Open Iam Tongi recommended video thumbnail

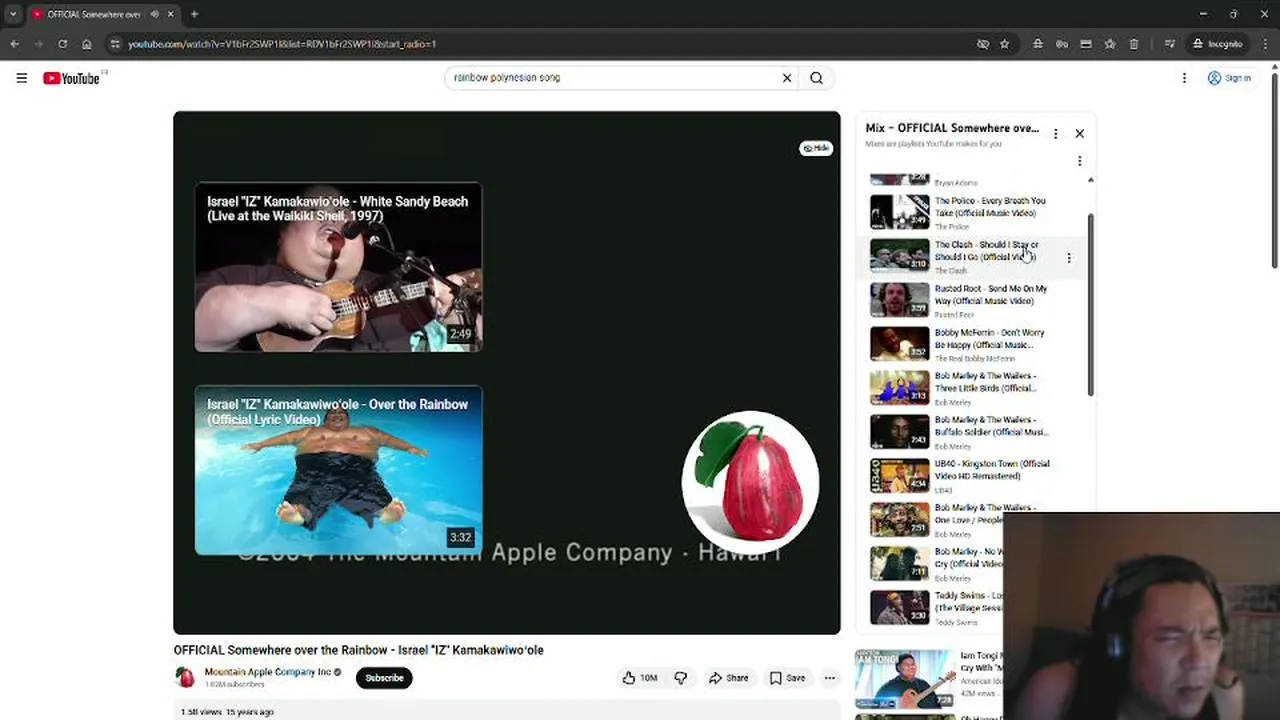click(904, 679)
